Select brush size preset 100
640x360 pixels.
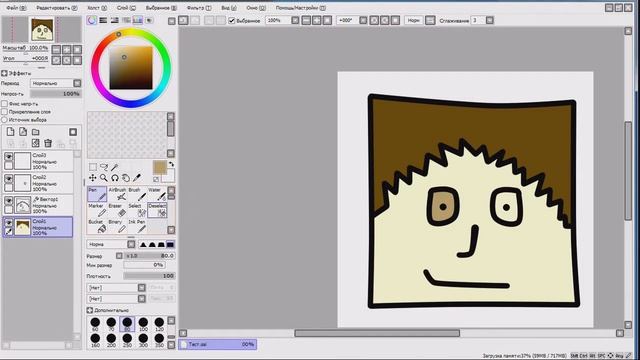[x=143, y=324]
